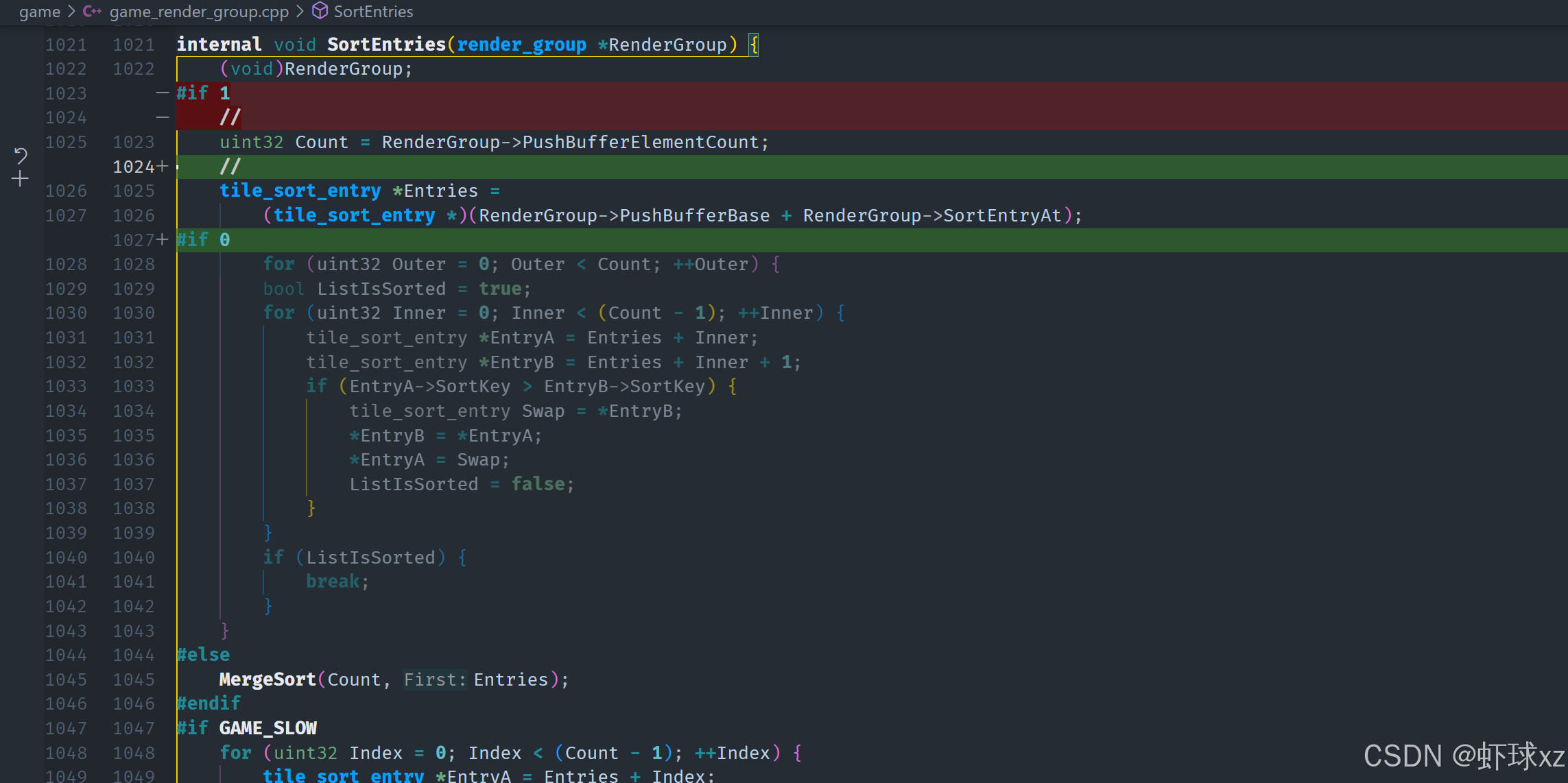Open the SortEntries breadcrumb symbol list
The image size is (1568, 783).
click(x=373, y=12)
